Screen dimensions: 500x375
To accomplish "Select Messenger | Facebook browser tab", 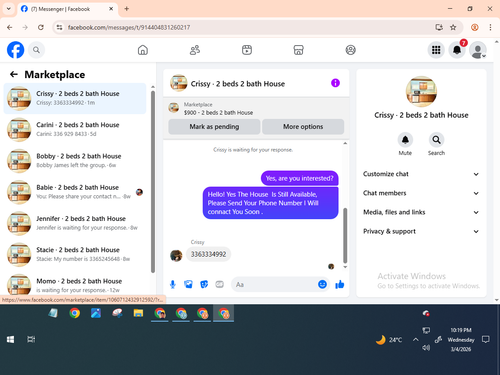I will (67, 9).
